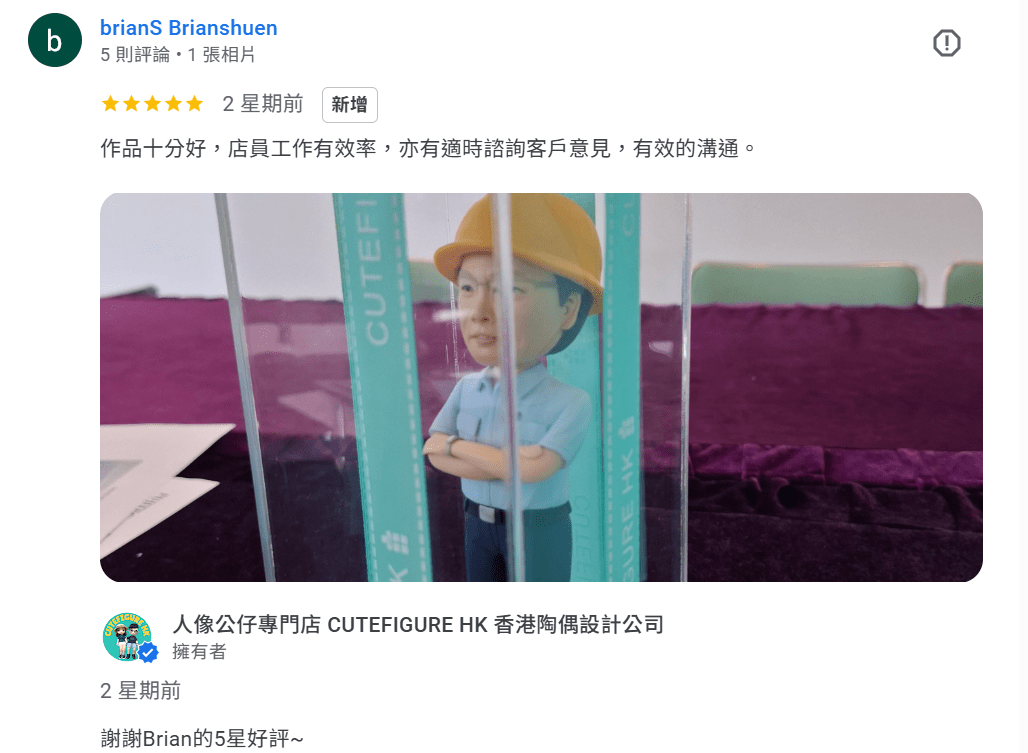Click the "新增" badge beside the date
This screenshot has width=1028, height=753.
[349, 104]
